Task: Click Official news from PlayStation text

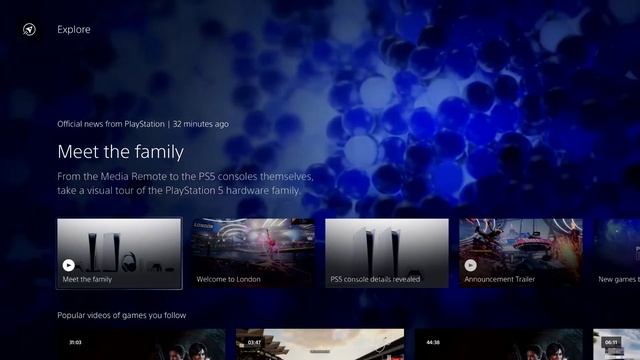Action: (x=111, y=124)
